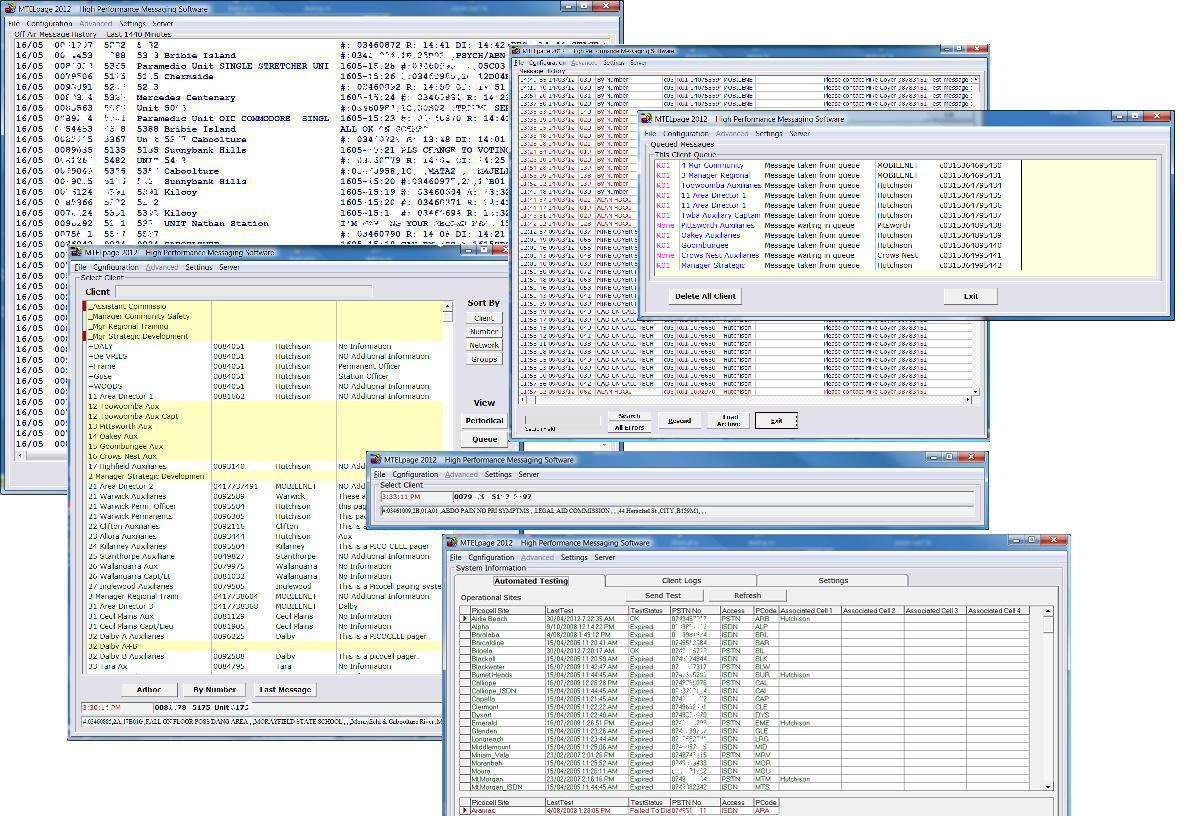Sort clients by Client

[484, 318]
